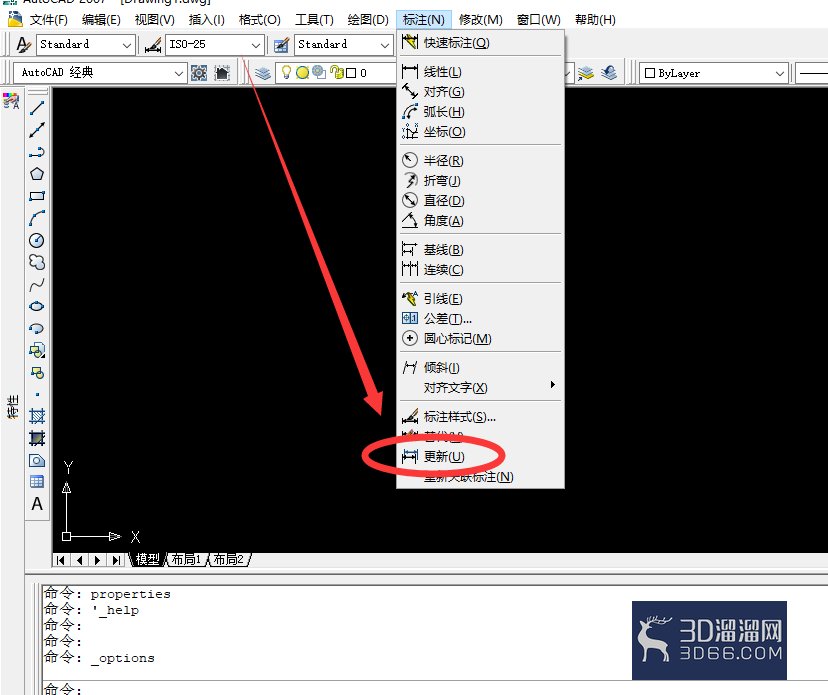Open the 视图(V) menu
828x695 pixels.
pos(154,20)
